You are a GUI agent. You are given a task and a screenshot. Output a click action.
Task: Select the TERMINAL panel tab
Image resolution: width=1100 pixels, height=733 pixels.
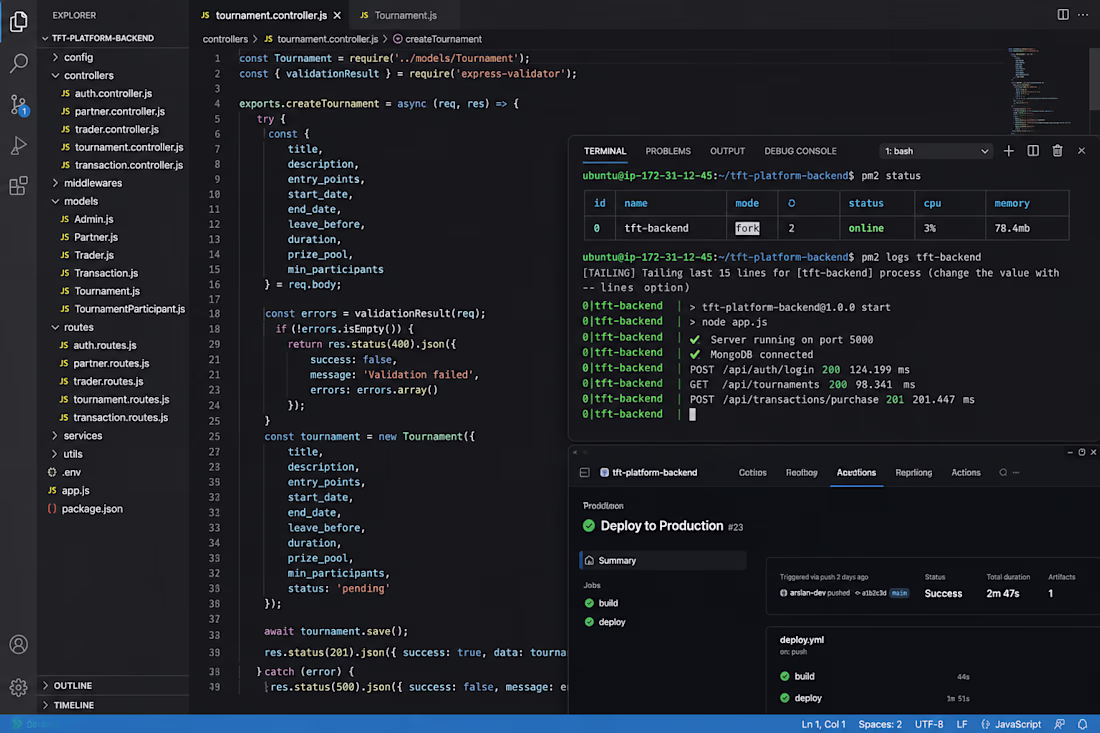pyautogui.click(x=605, y=151)
